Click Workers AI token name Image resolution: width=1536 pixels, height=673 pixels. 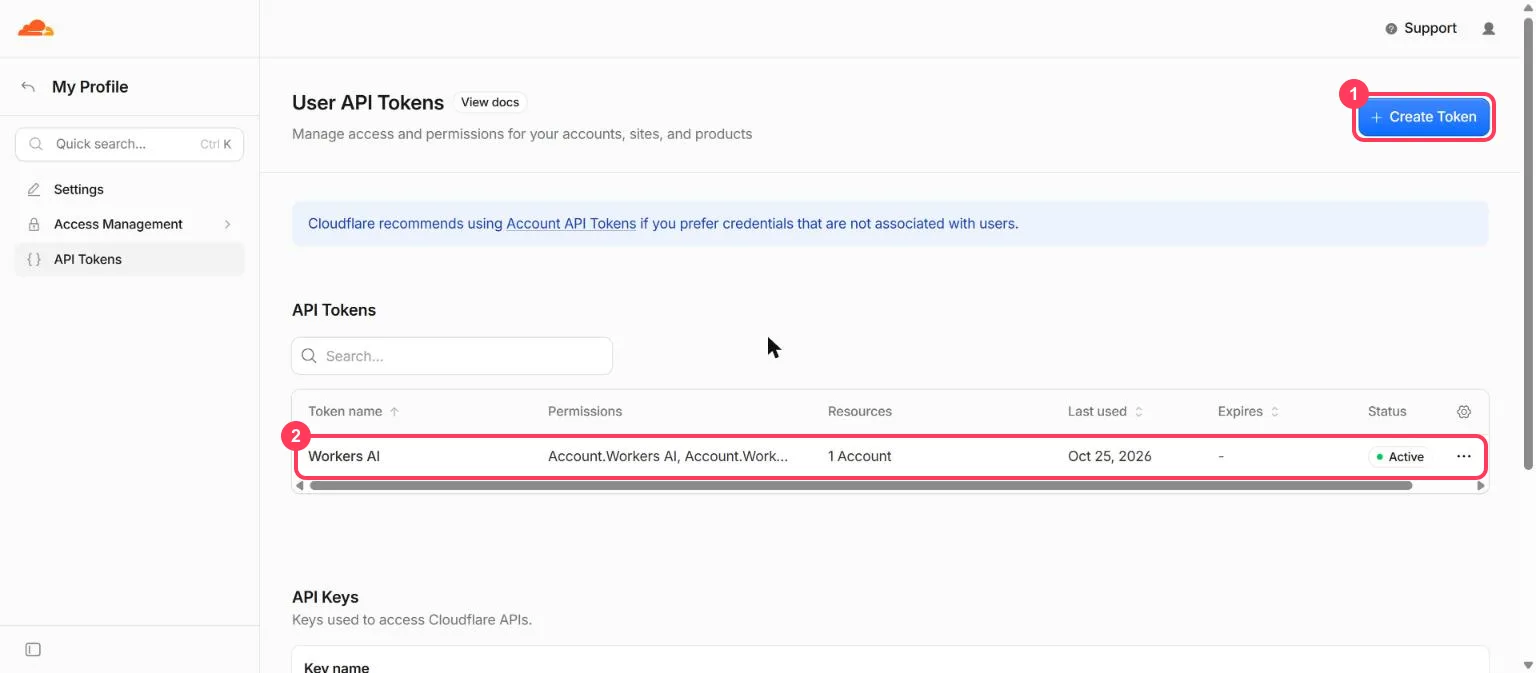(x=344, y=456)
